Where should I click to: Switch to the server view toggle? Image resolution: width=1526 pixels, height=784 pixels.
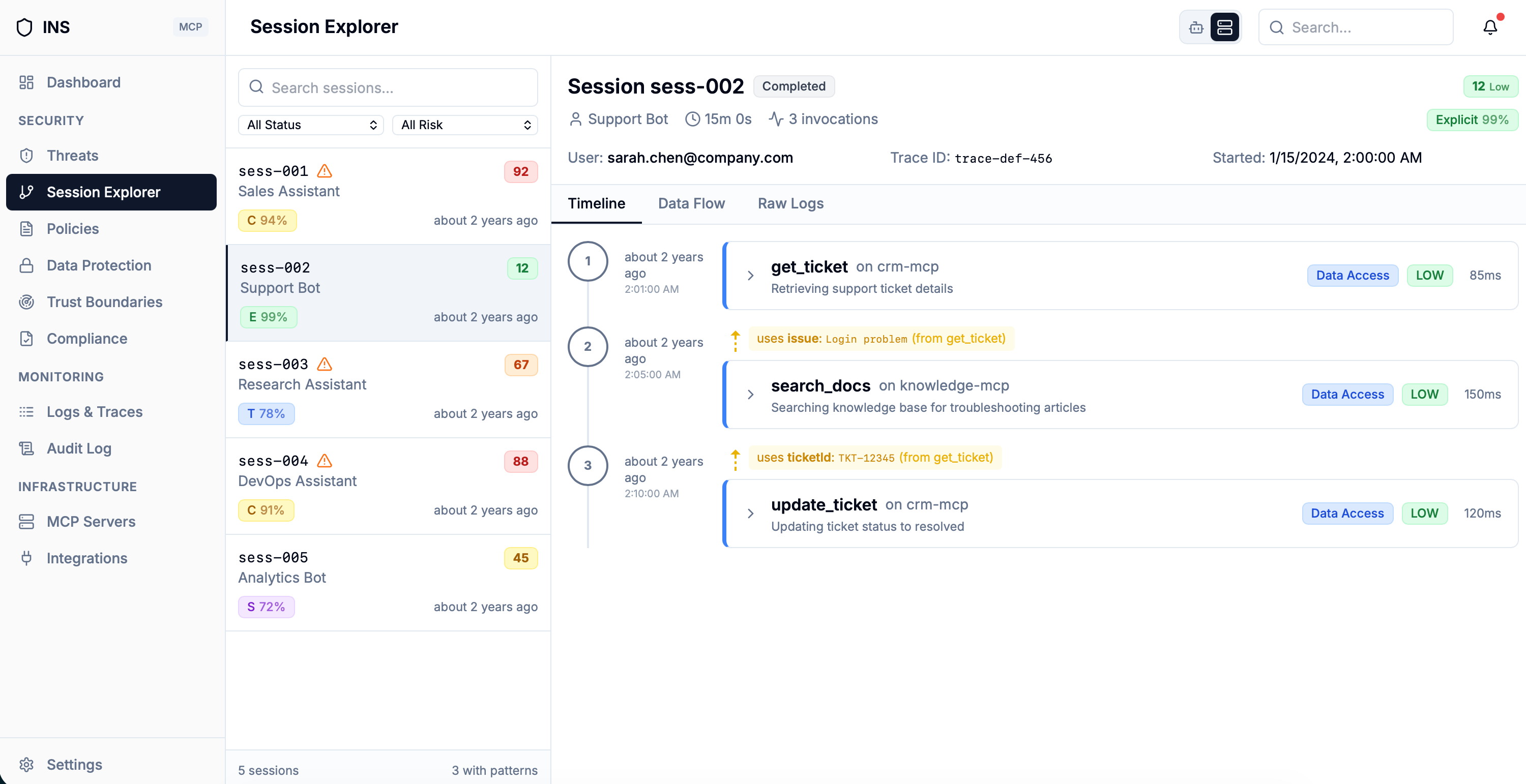tap(1224, 27)
